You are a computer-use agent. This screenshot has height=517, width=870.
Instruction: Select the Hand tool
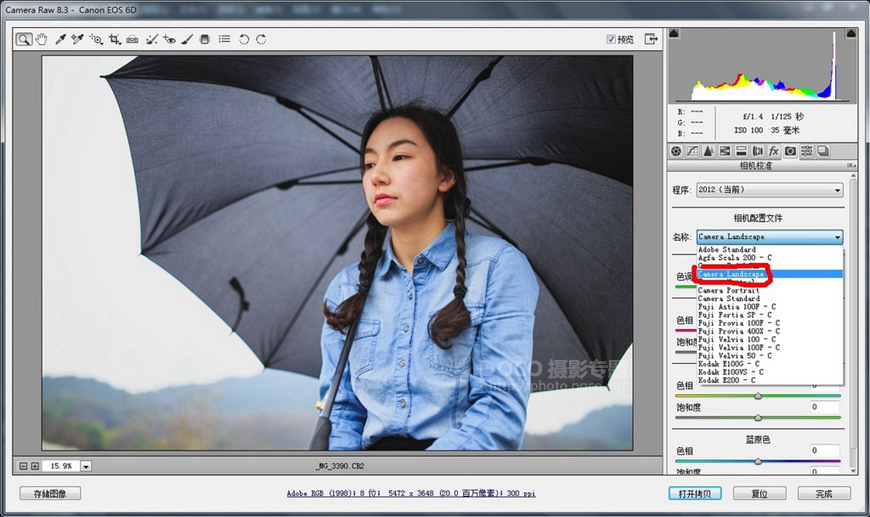42,39
